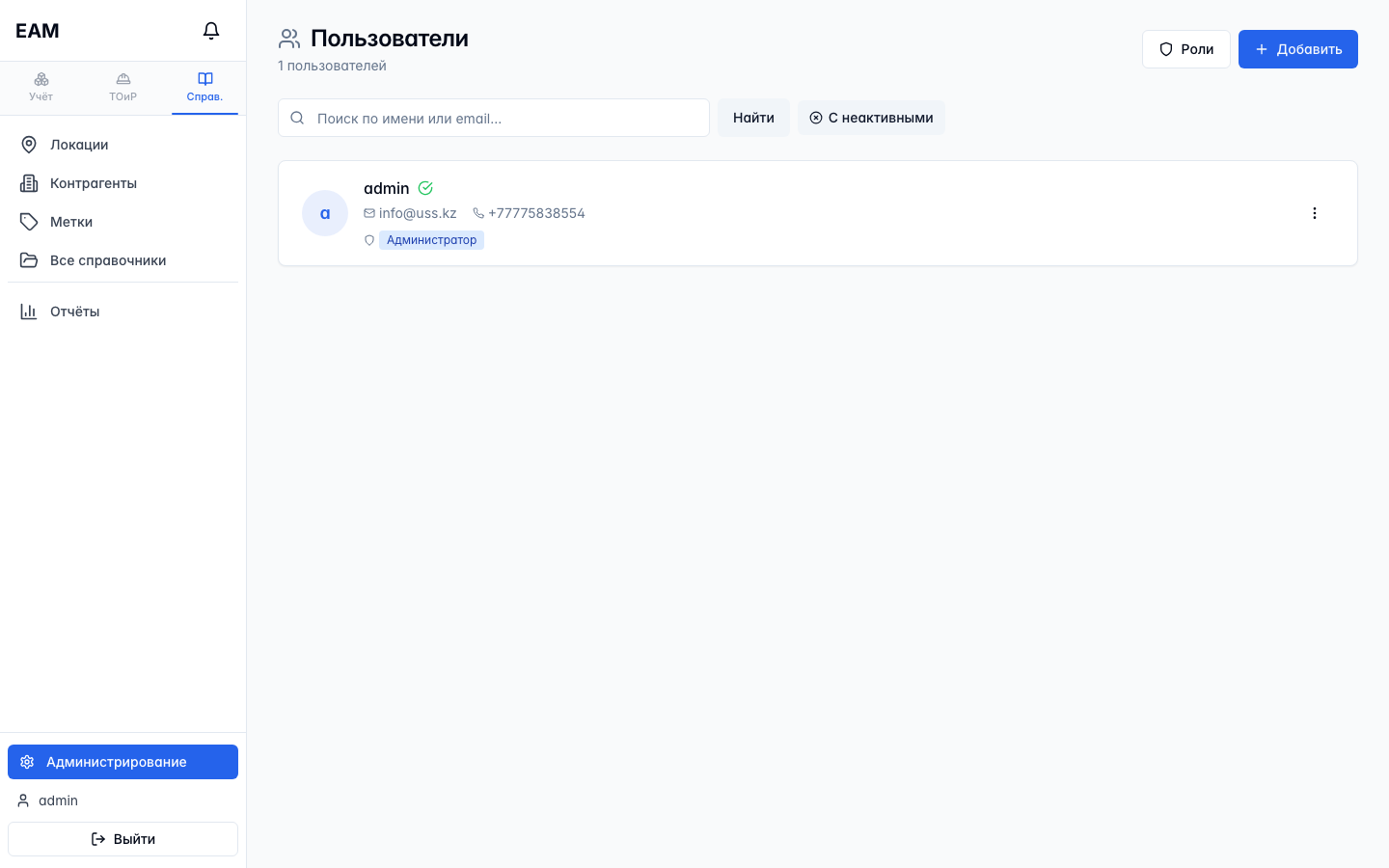Click the Добавить user button
The image size is (1389, 868).
coord(1297,49)
